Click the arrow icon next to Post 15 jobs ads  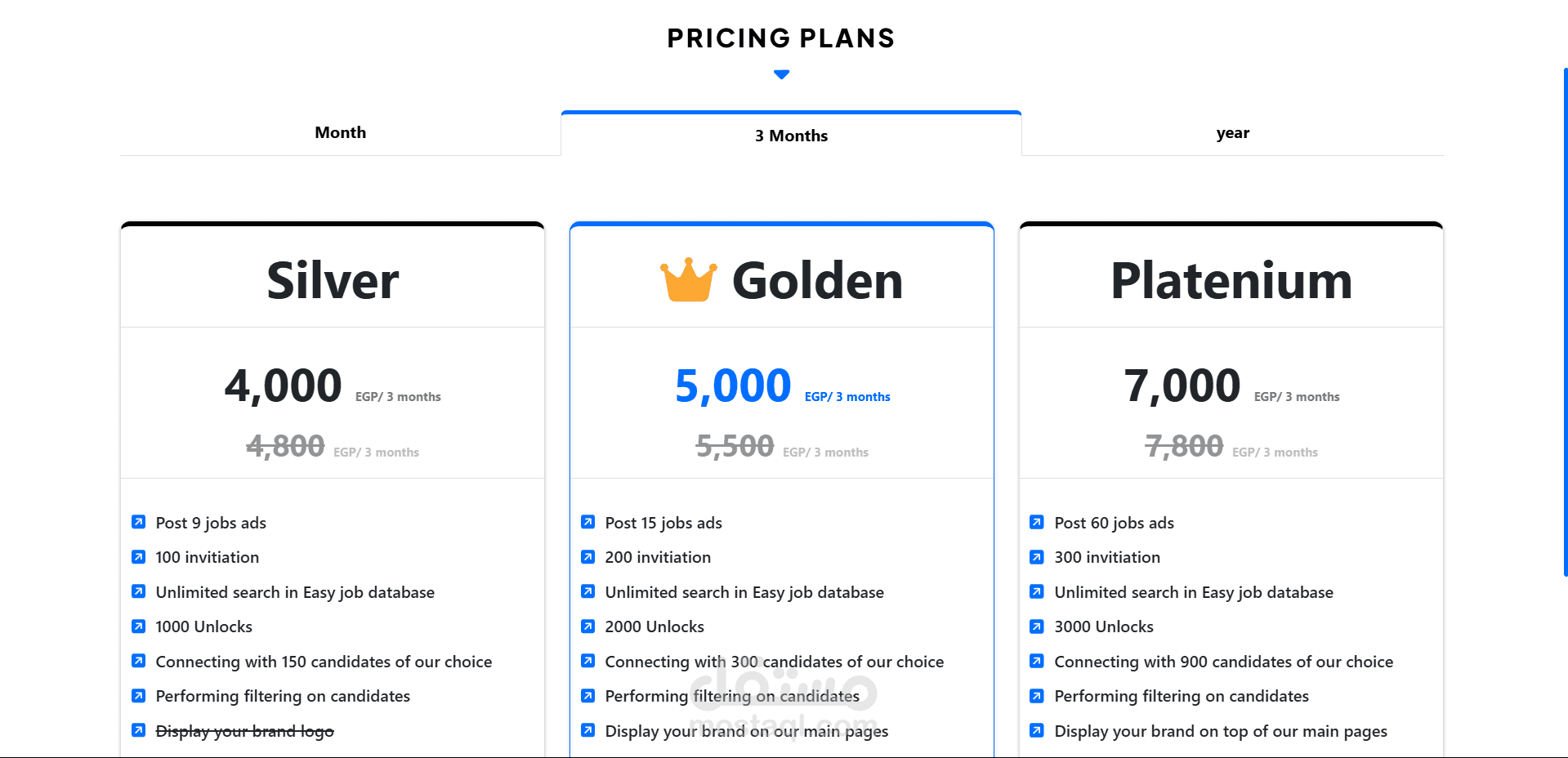click(x=588, y=522)
